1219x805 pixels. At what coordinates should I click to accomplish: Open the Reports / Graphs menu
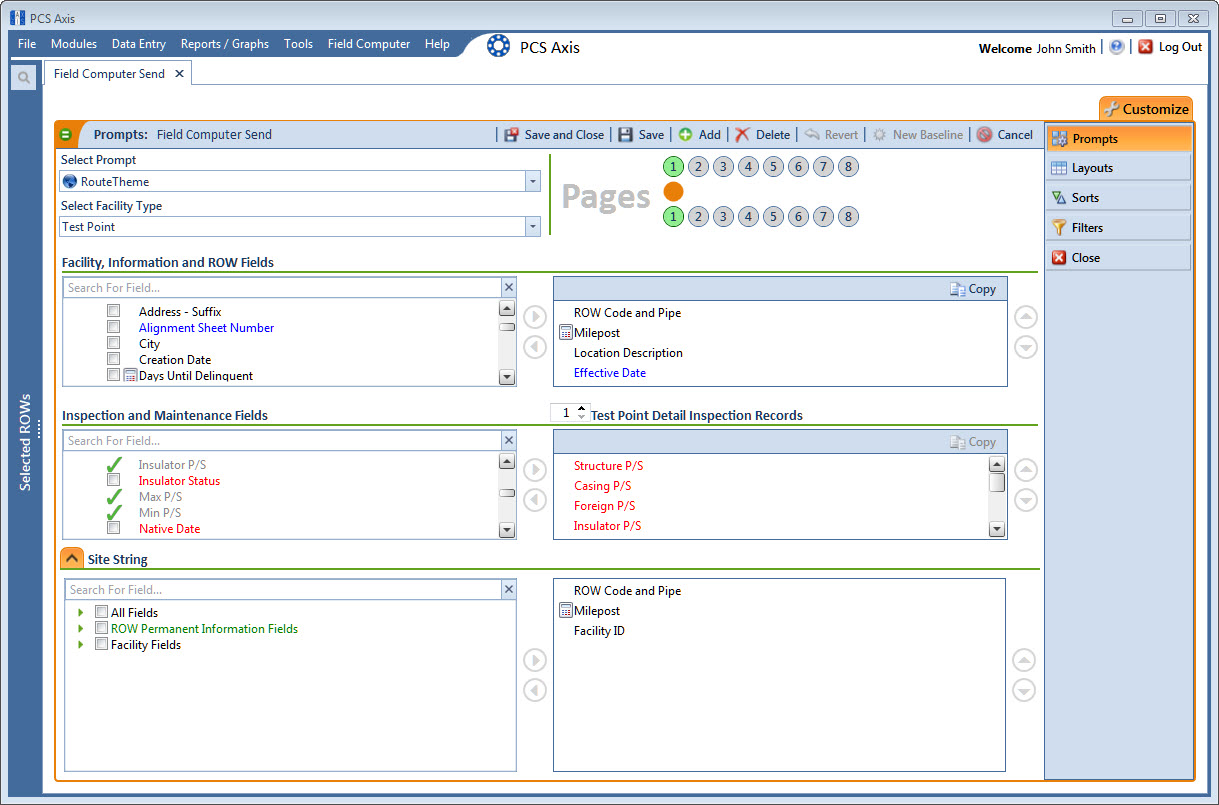(x=225, y=44)
